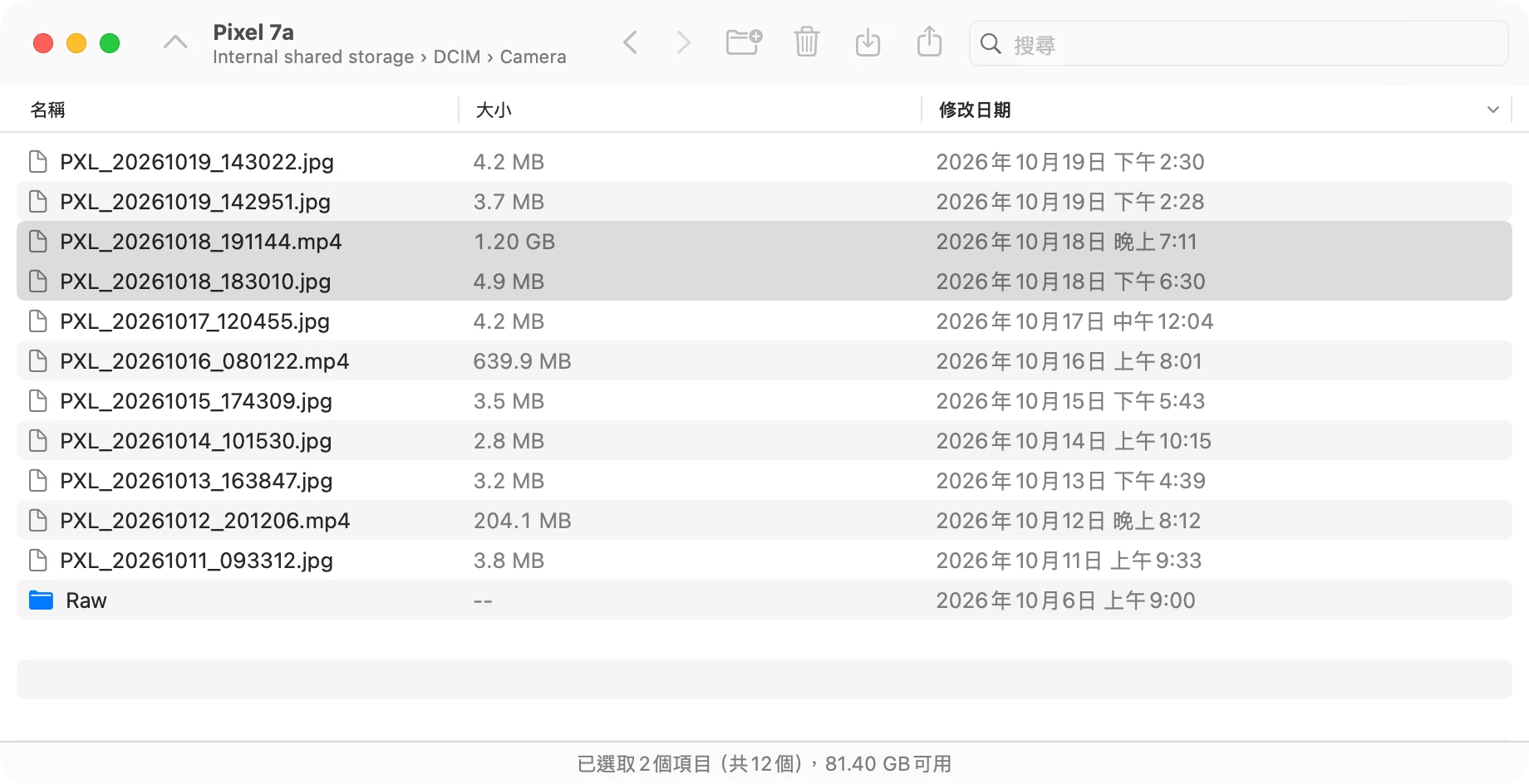Open the blue Raw folder icon

41,600
